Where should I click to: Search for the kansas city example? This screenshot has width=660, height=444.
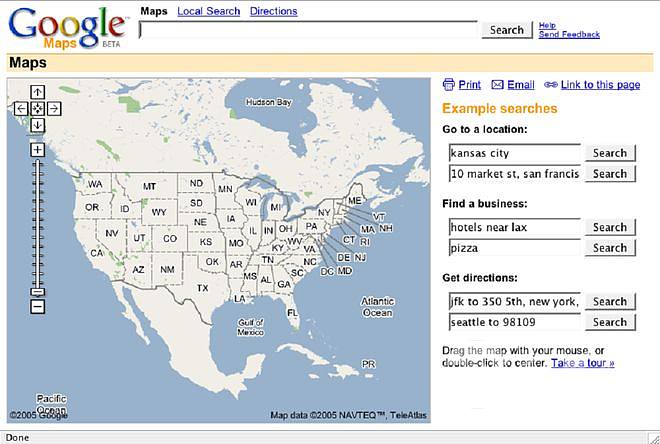coord(610,153)
